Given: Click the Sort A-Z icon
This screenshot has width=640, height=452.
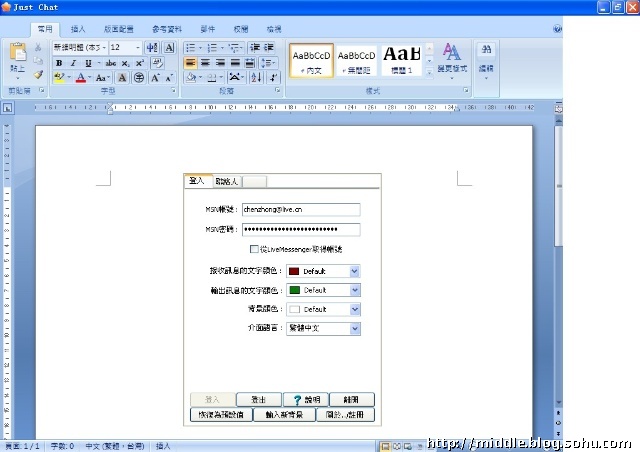Looking at the screenshot, I should click(x=256, y=77).
